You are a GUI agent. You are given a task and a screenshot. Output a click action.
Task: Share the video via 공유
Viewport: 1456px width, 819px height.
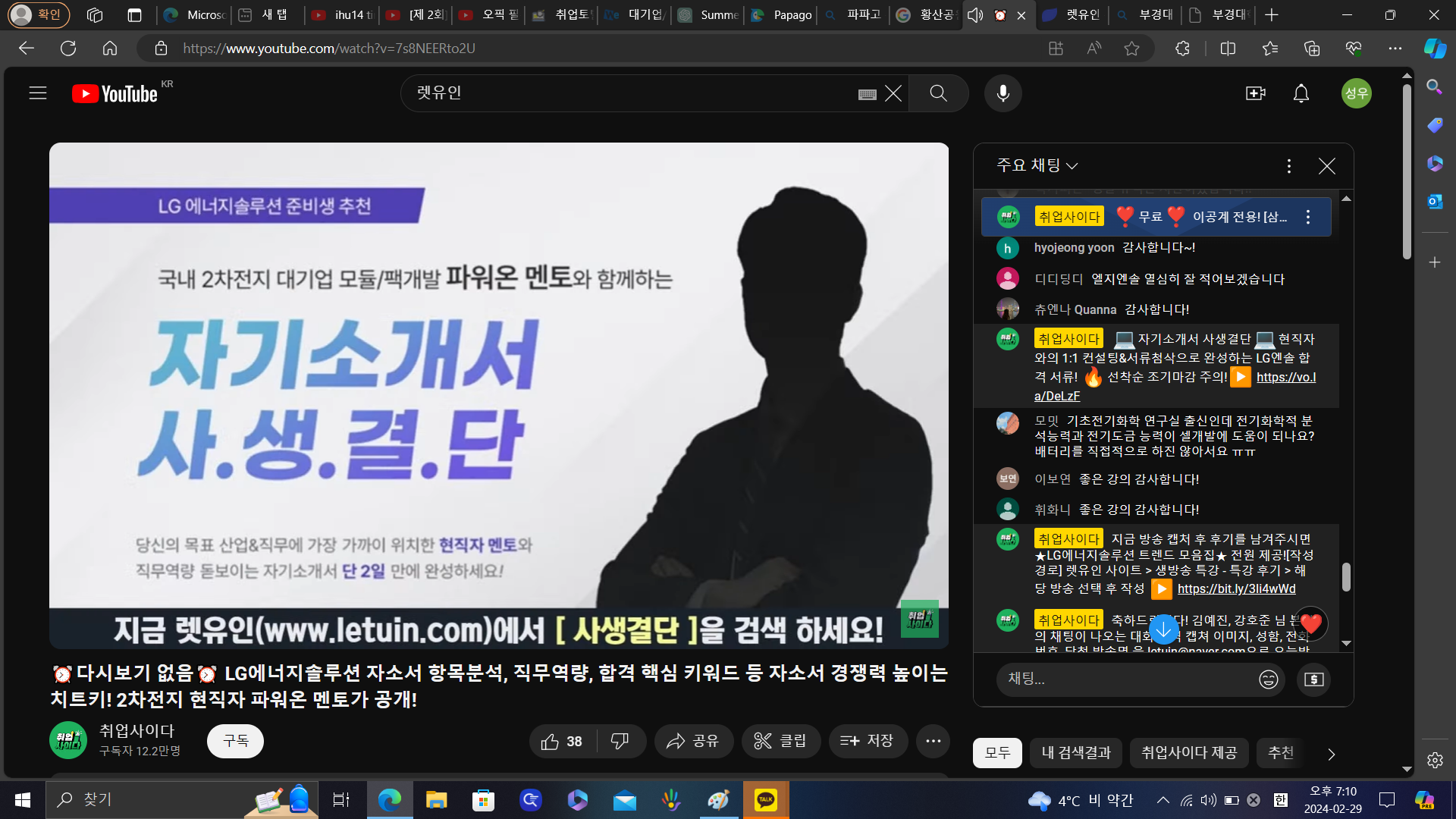coord(693,741)
